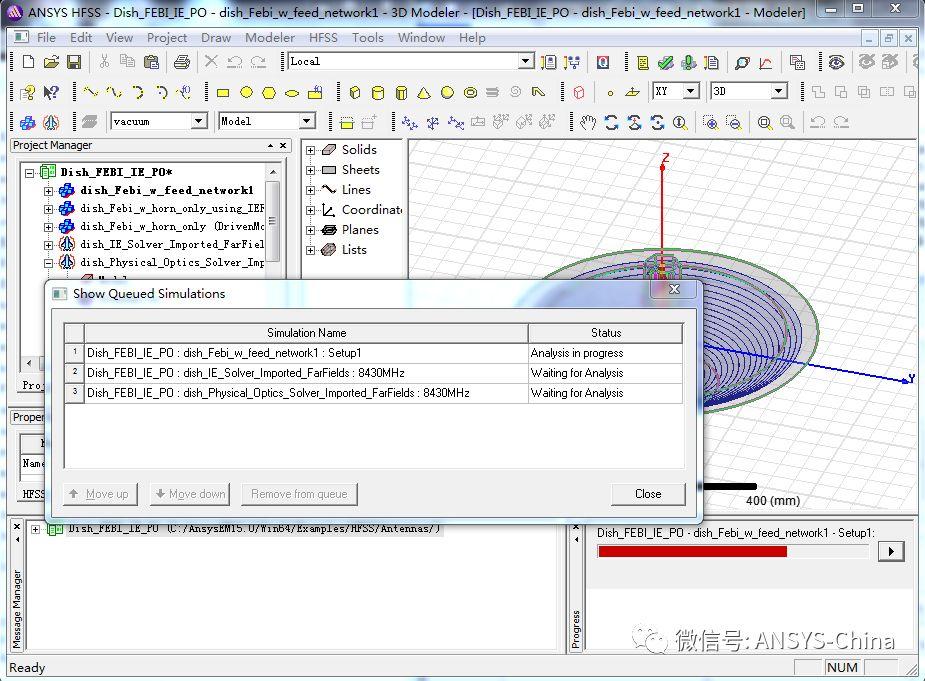Open the 3D movement mode dropdown
Viewport: 925px width, 681px height.
[779, 91]
